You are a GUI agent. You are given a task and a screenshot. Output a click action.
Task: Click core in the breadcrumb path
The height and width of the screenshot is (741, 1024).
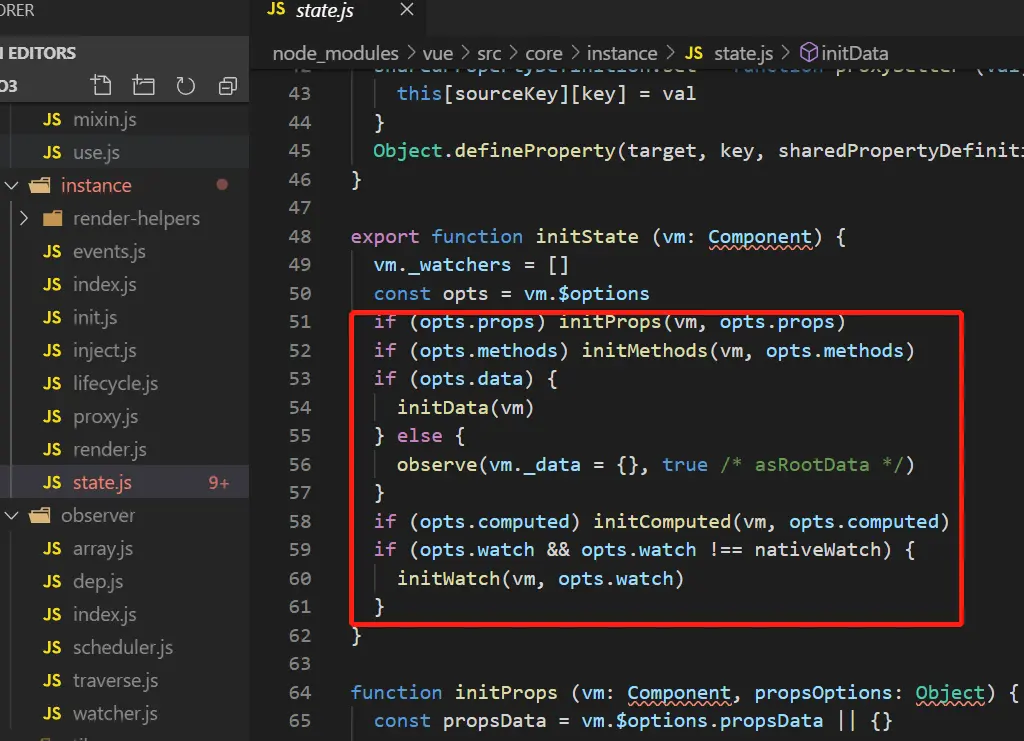(x=543, y=54)
